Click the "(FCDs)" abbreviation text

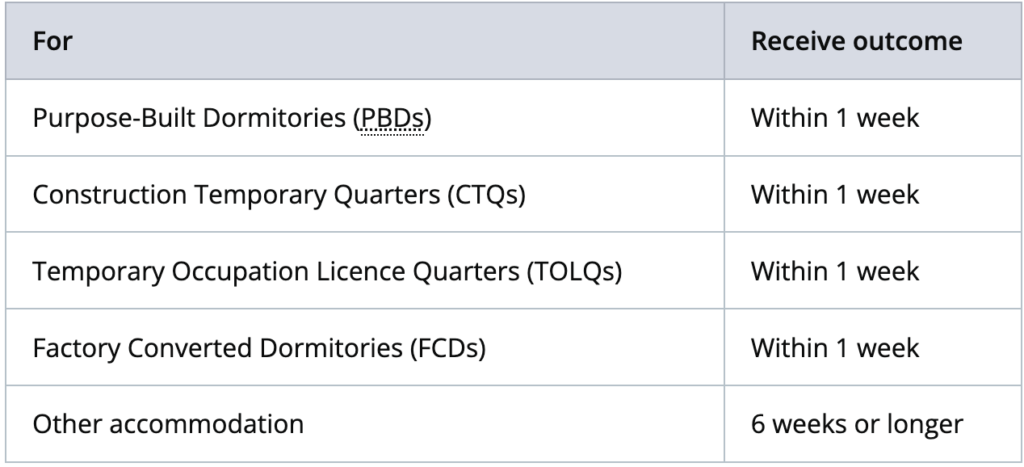click(x=448, y=348)
